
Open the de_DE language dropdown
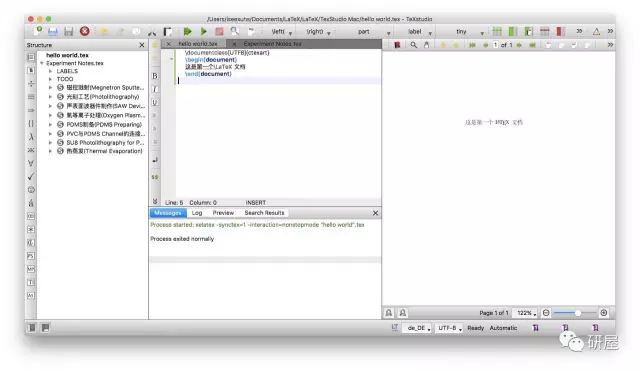point(419,328)
